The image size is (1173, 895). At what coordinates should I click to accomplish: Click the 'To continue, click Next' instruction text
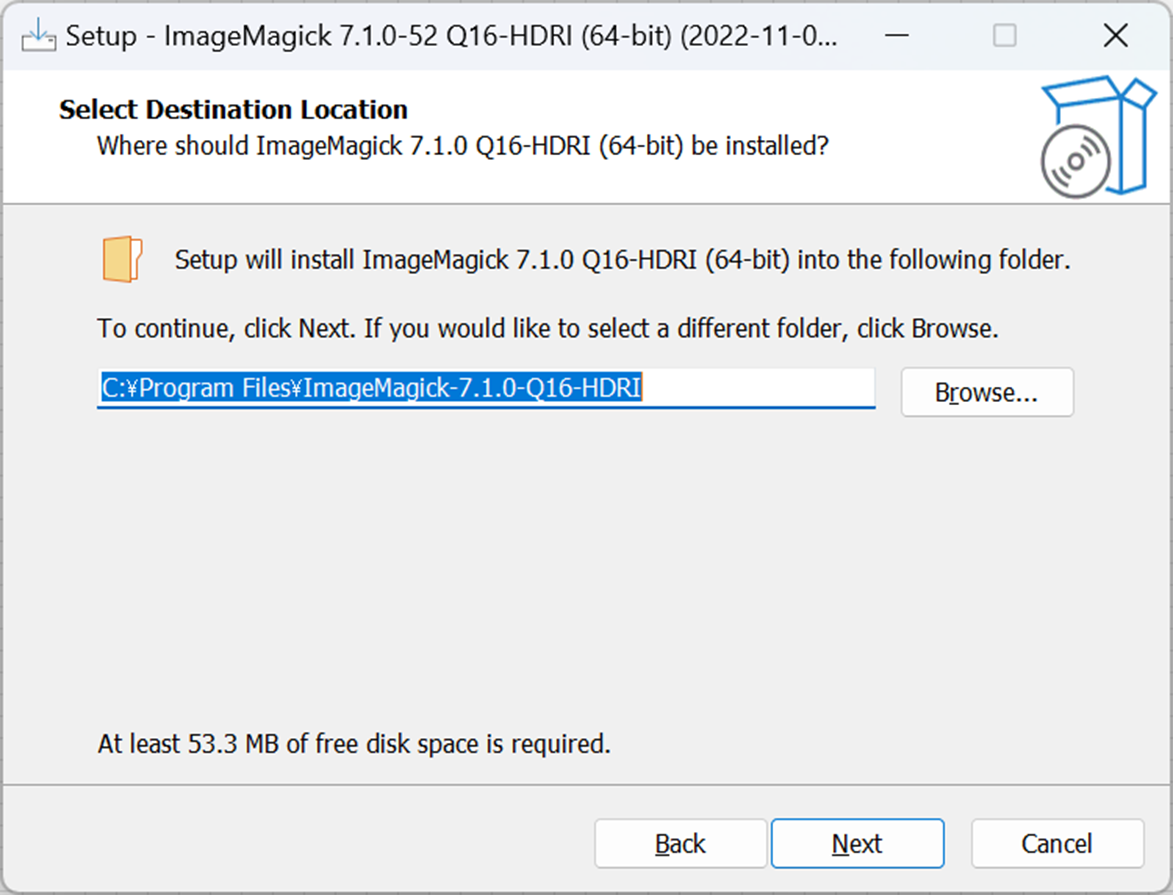(x=548, y=328)
